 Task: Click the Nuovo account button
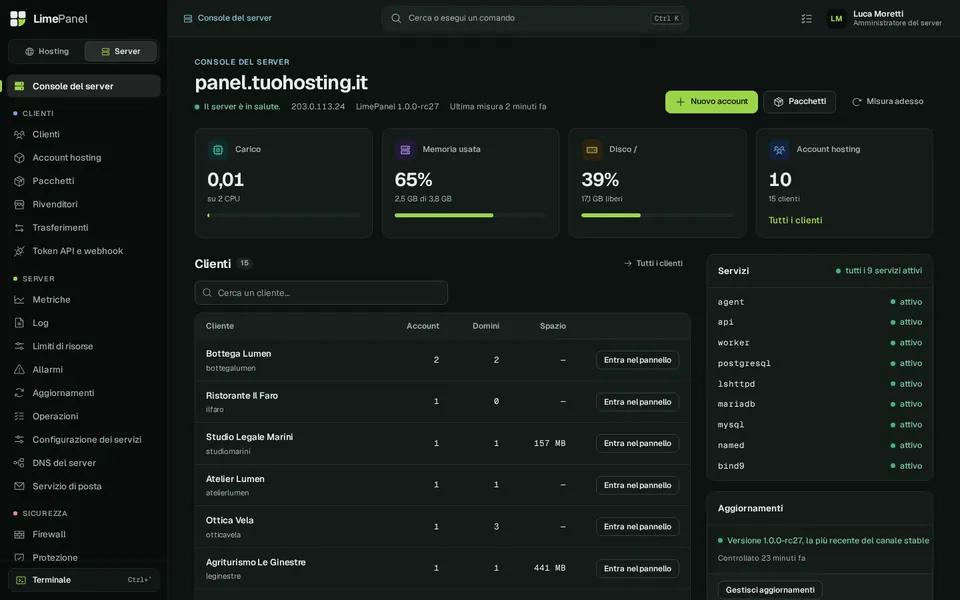(x=711, y=102)
